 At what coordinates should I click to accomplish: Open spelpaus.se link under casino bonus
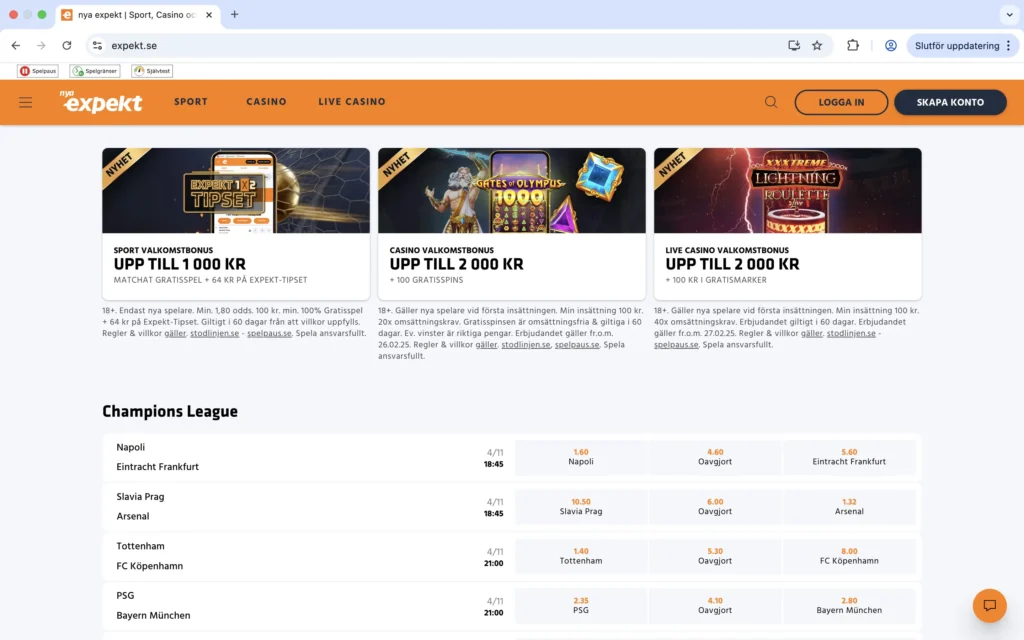pyautogui.click(x=577, y=345)
